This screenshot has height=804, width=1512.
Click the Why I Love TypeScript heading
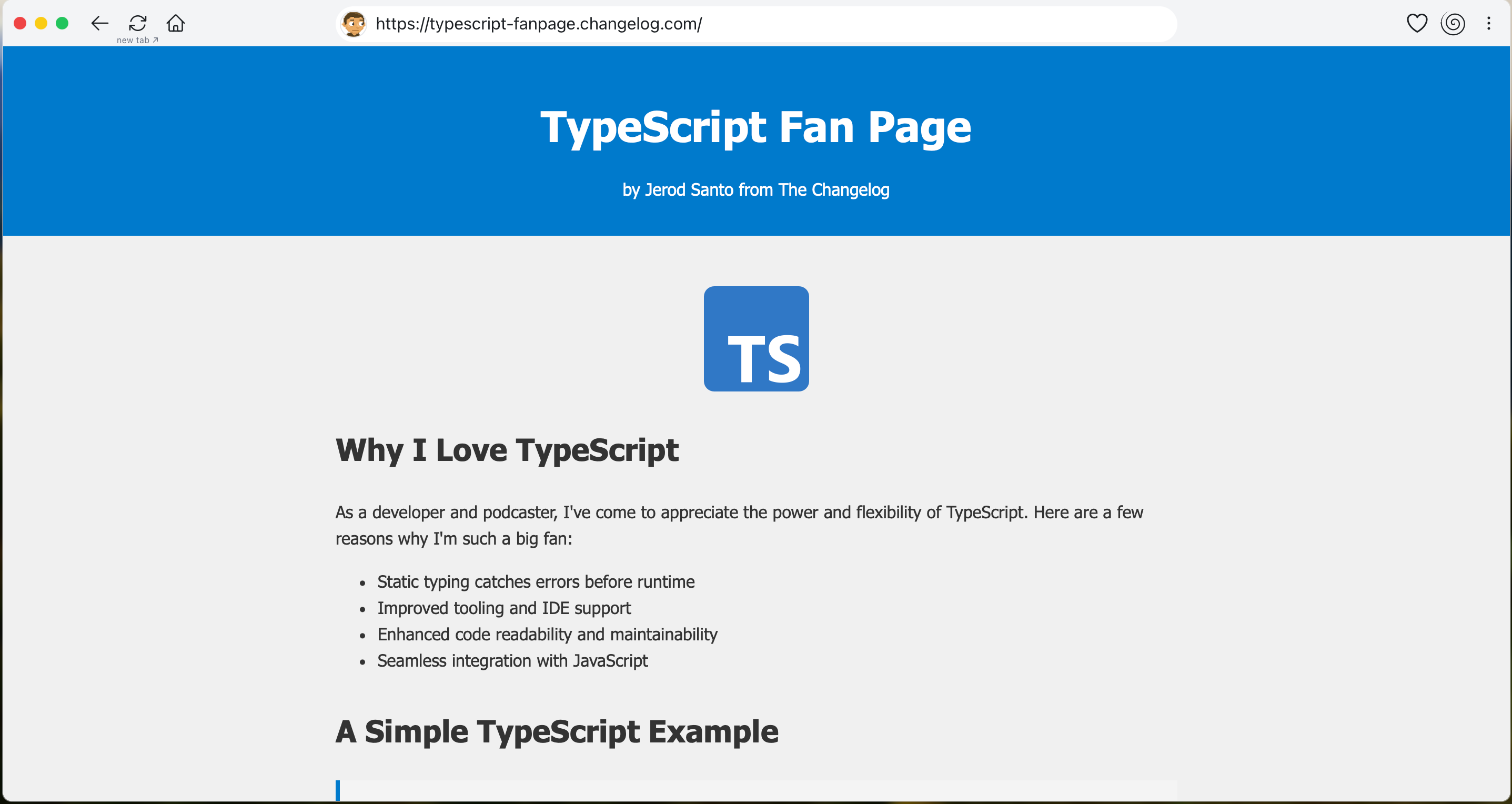507,450
